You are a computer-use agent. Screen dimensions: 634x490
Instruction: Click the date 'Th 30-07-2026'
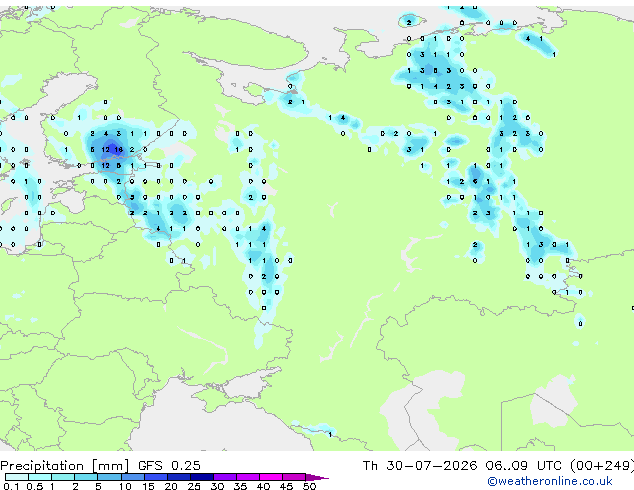pyautogui.click(x=420, y=466)
